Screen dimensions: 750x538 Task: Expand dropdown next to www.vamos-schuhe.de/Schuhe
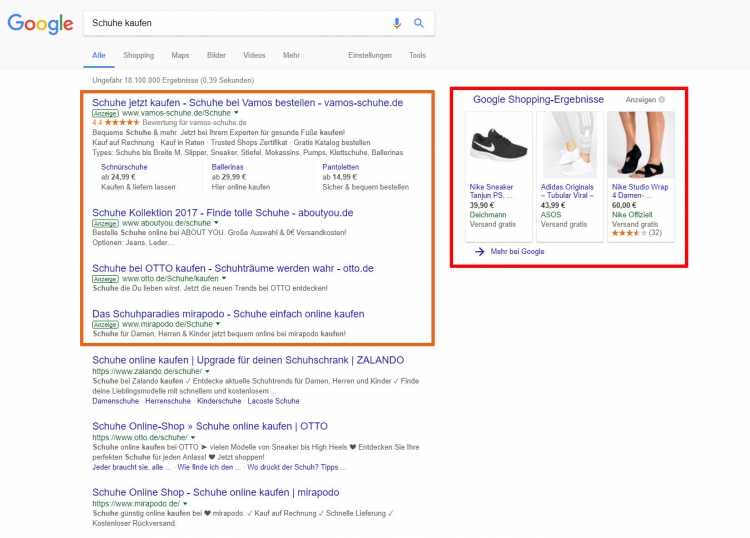pyautogui.click(x=236, y=113)
